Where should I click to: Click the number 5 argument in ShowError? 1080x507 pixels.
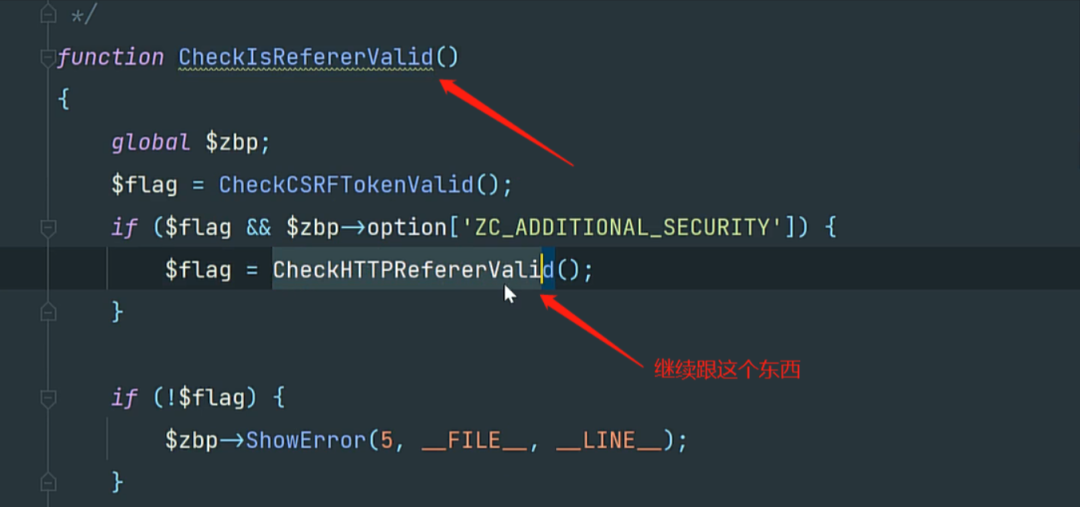pos(386,439)
